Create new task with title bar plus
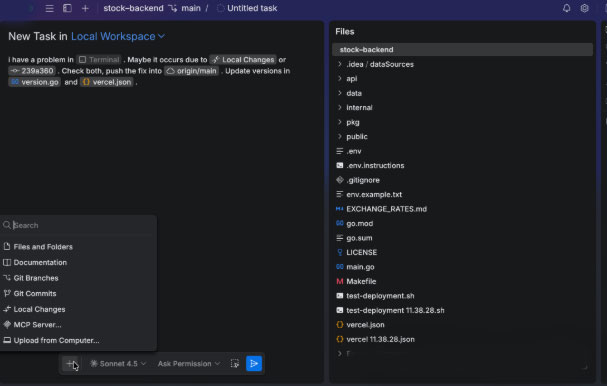 [x=85, y=8]
